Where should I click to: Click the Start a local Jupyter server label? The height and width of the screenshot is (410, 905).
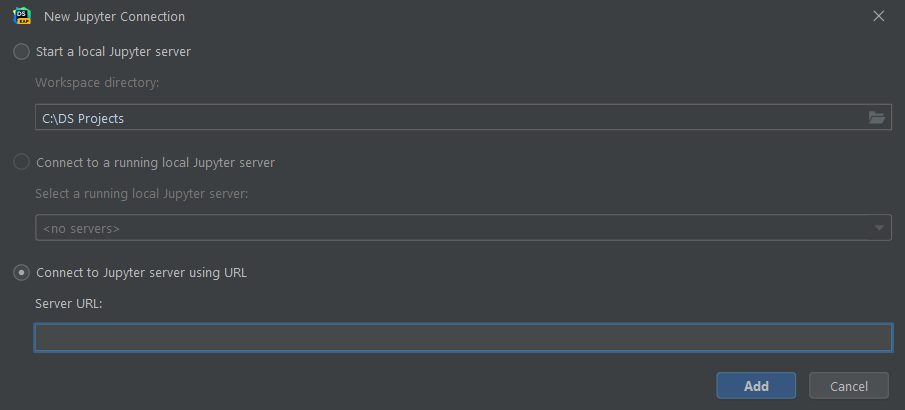[x=113, y=51]
